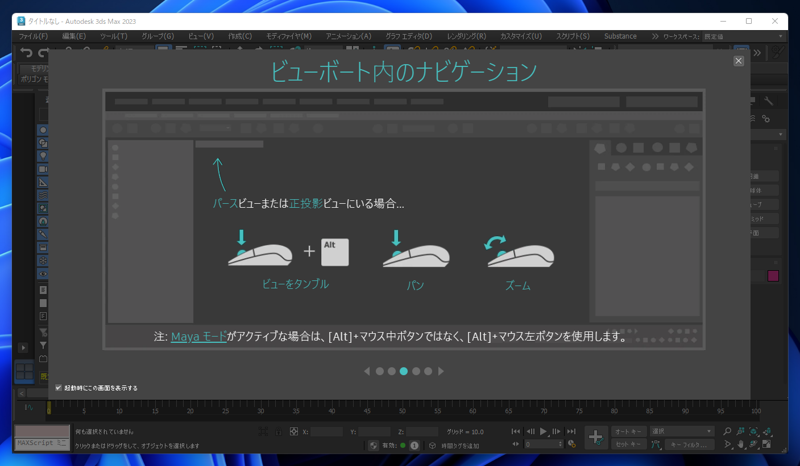The height and width of the screenshot is (466, 800).
Task: Click the X coordinate input field
Action: tap(327, 432)
